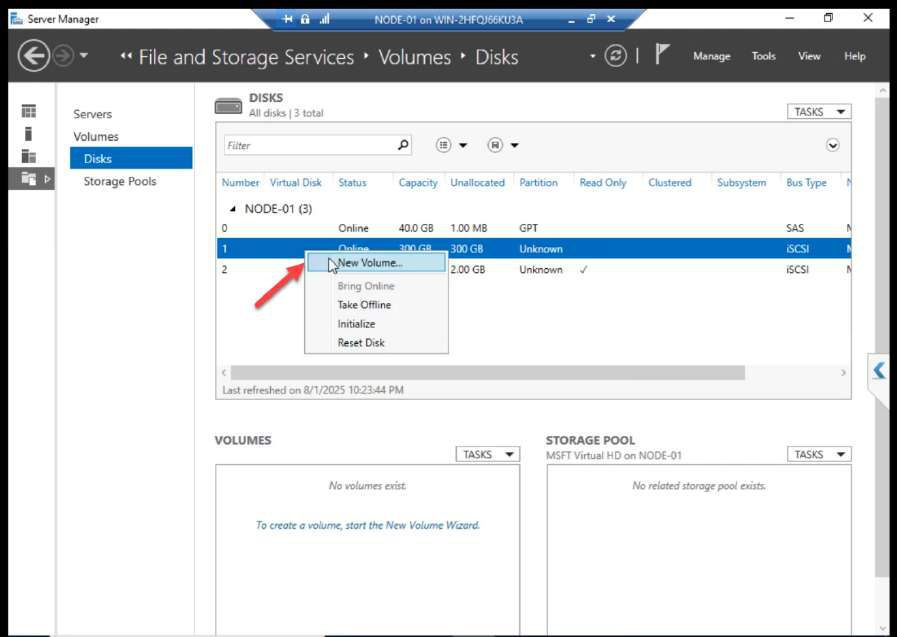Open Storage Pools page
Viewport: 897px width, 637px height.
click(120, 181)
